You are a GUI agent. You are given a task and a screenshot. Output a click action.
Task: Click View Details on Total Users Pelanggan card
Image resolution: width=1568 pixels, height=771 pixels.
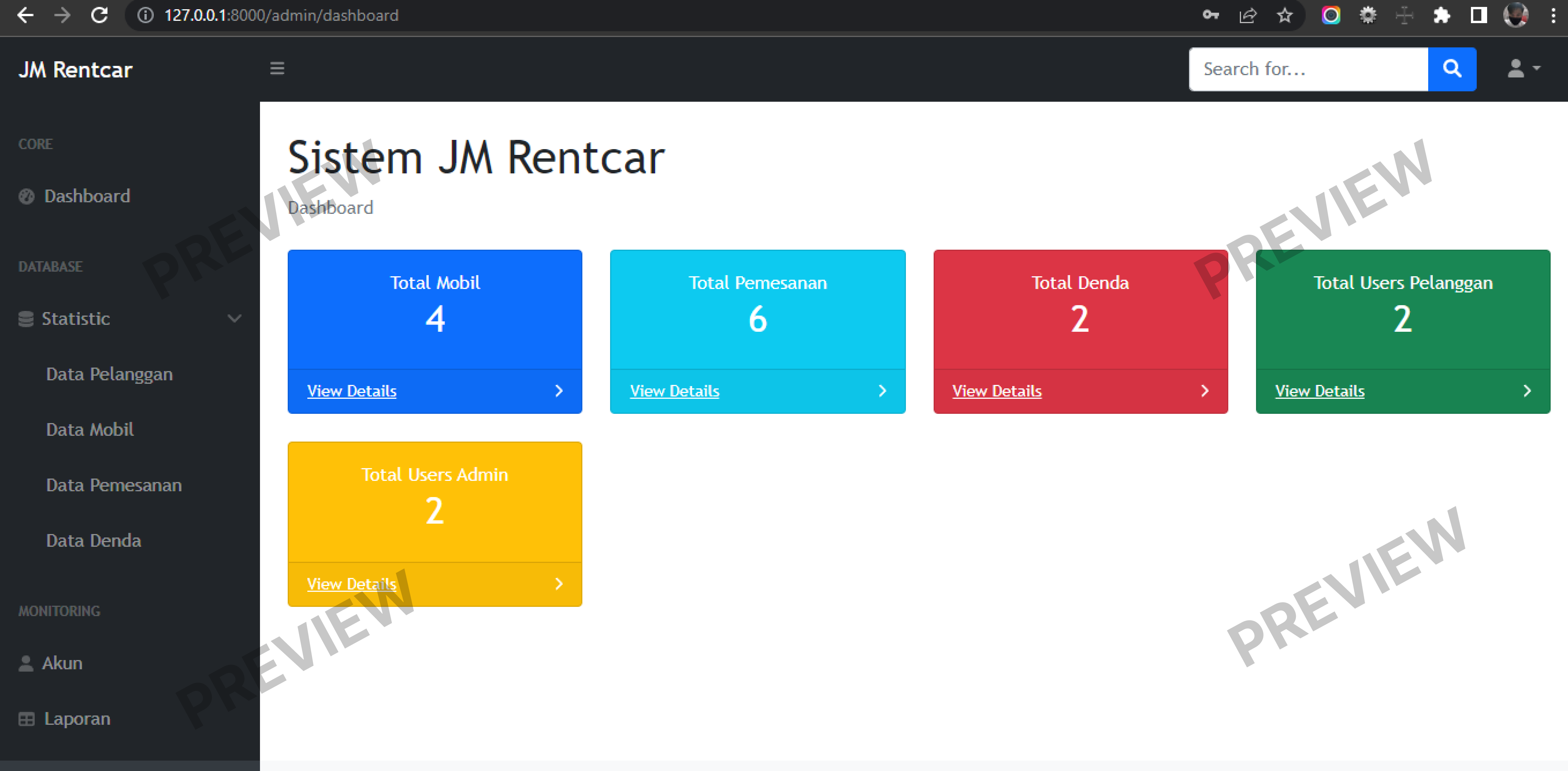click(1320, 391)
